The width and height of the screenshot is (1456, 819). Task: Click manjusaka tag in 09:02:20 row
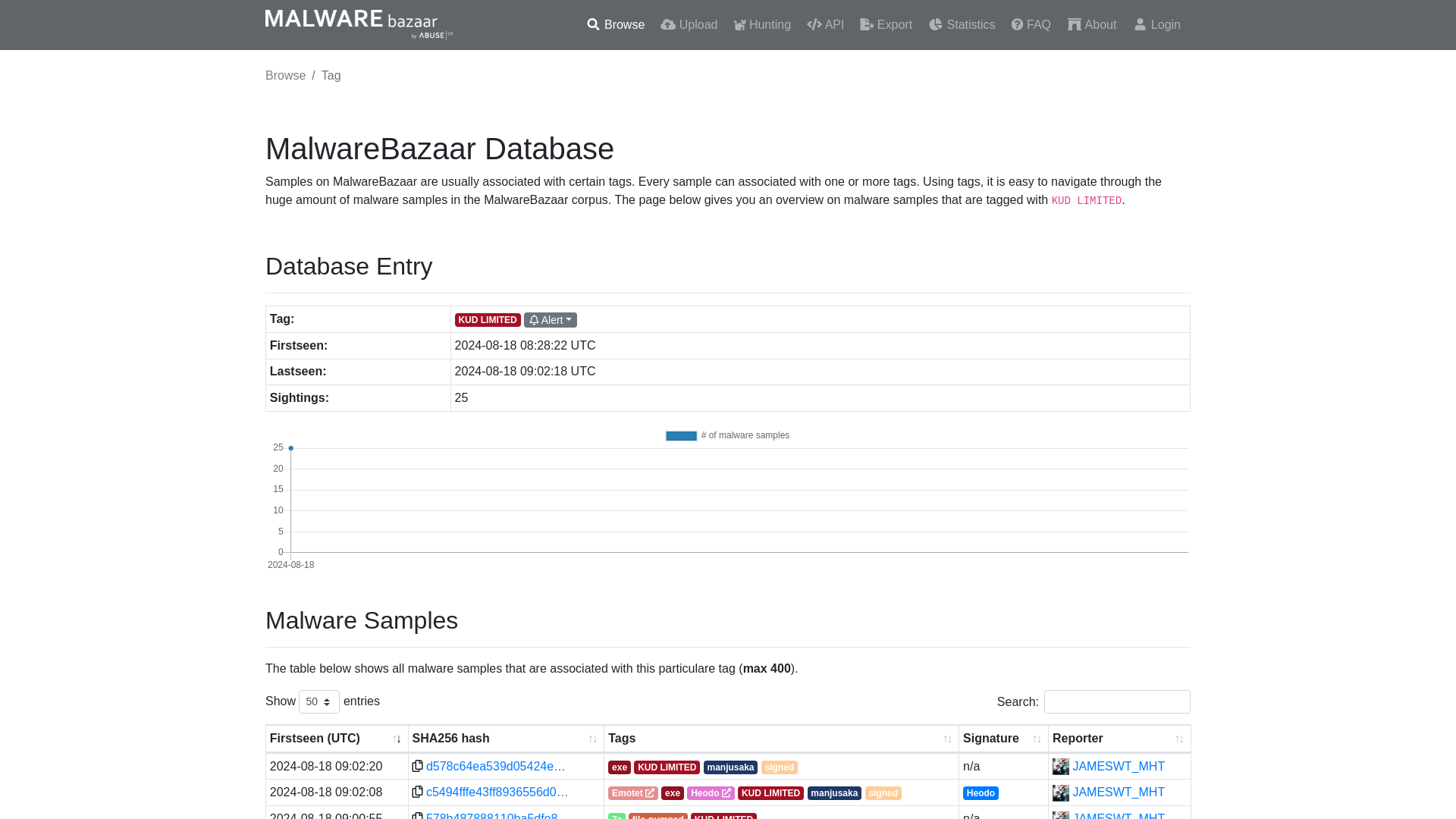pyautogui.click(x=730, y=767)
